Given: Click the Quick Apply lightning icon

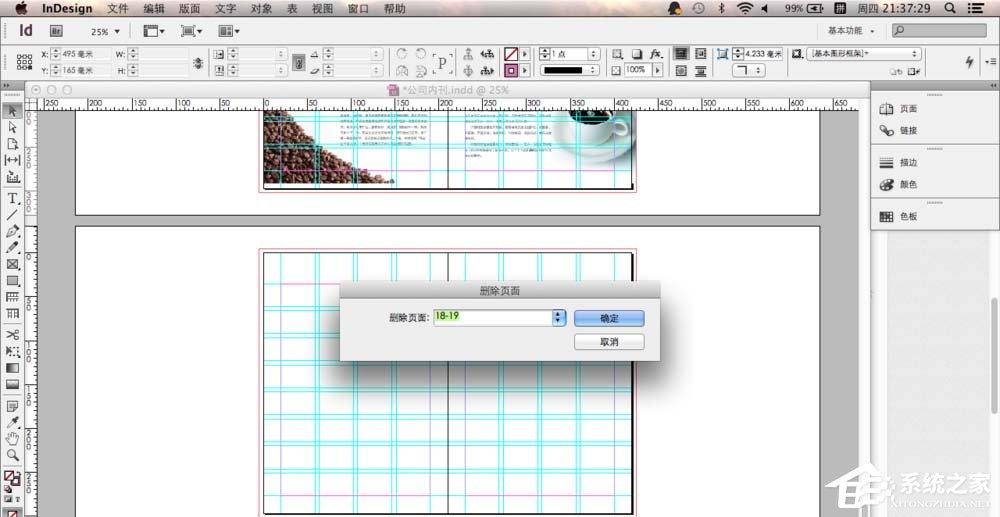Looking at the screenshot, I should (x=970, y=62).
